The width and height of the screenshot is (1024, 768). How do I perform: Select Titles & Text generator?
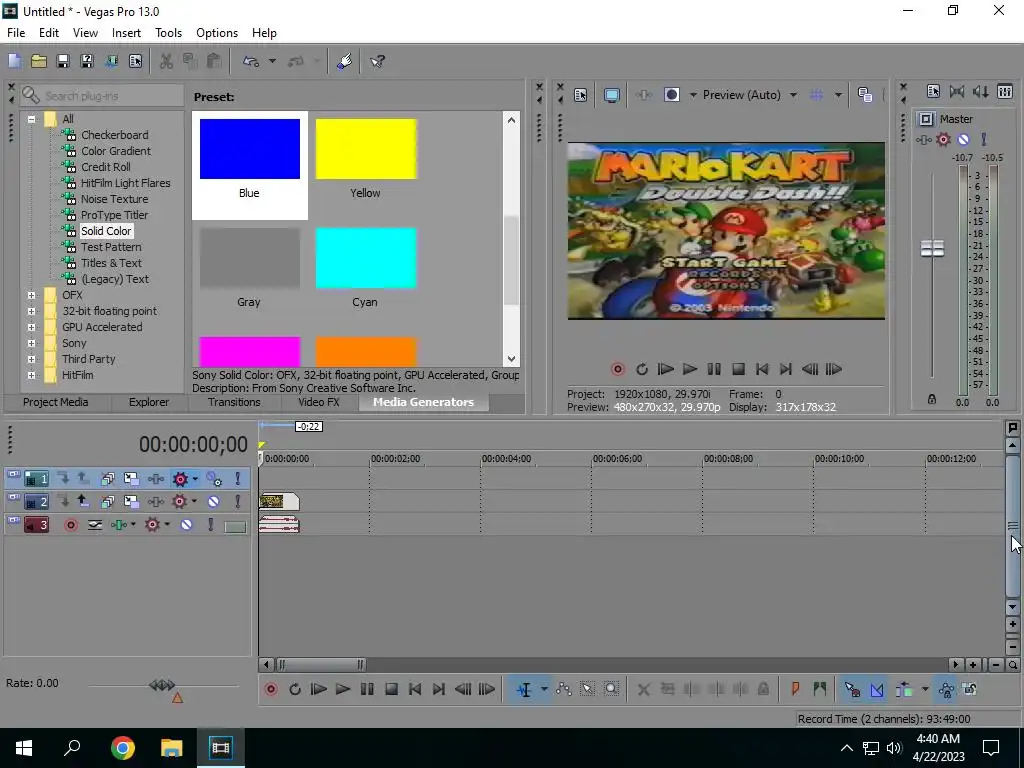click(x=111, y=263)
